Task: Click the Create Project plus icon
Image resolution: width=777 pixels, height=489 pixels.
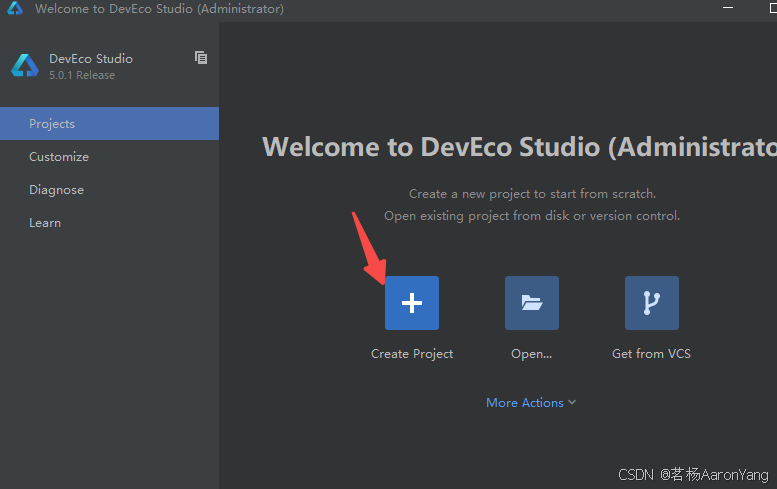Action: pyautogui.click(x=411, y=303)
